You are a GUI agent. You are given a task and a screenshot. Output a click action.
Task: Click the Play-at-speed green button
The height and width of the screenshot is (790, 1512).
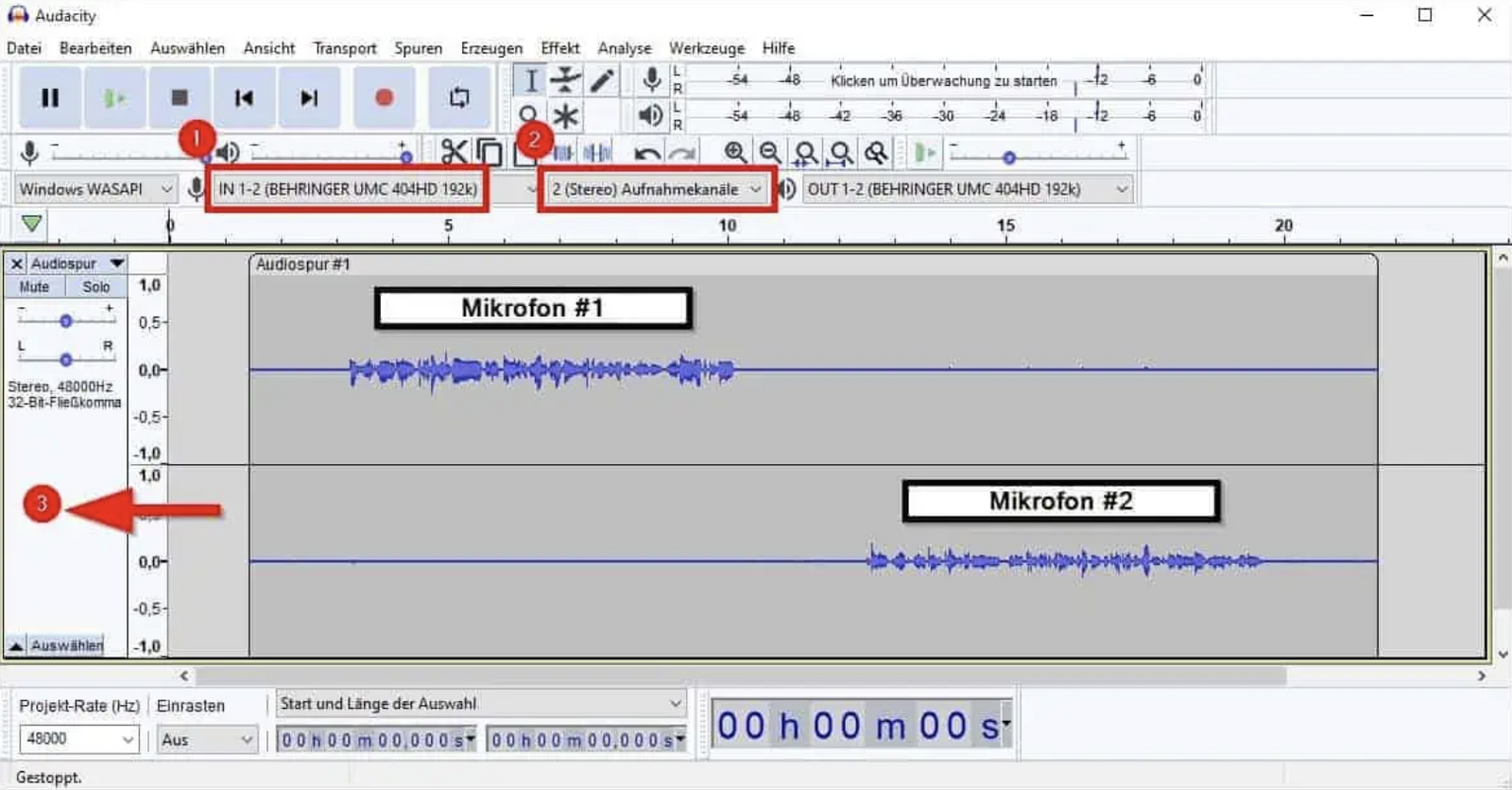tap(925, 152)
